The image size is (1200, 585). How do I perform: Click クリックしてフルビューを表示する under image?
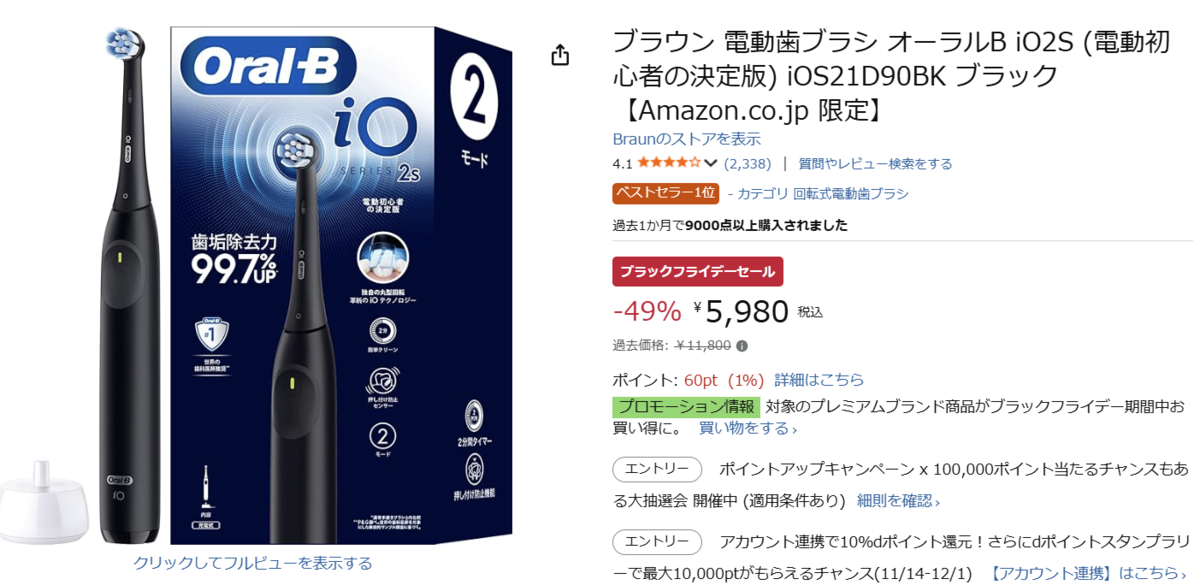pos(253,563)
